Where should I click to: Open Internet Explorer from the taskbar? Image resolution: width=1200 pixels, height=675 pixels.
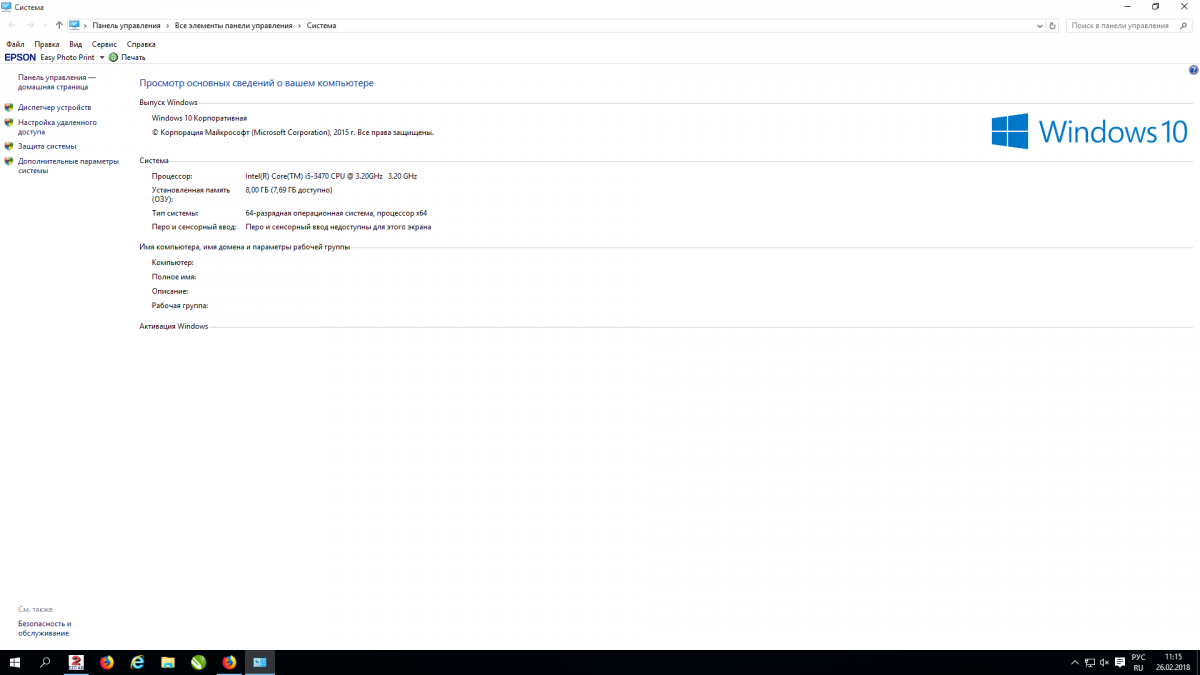[x=138, y=662]
